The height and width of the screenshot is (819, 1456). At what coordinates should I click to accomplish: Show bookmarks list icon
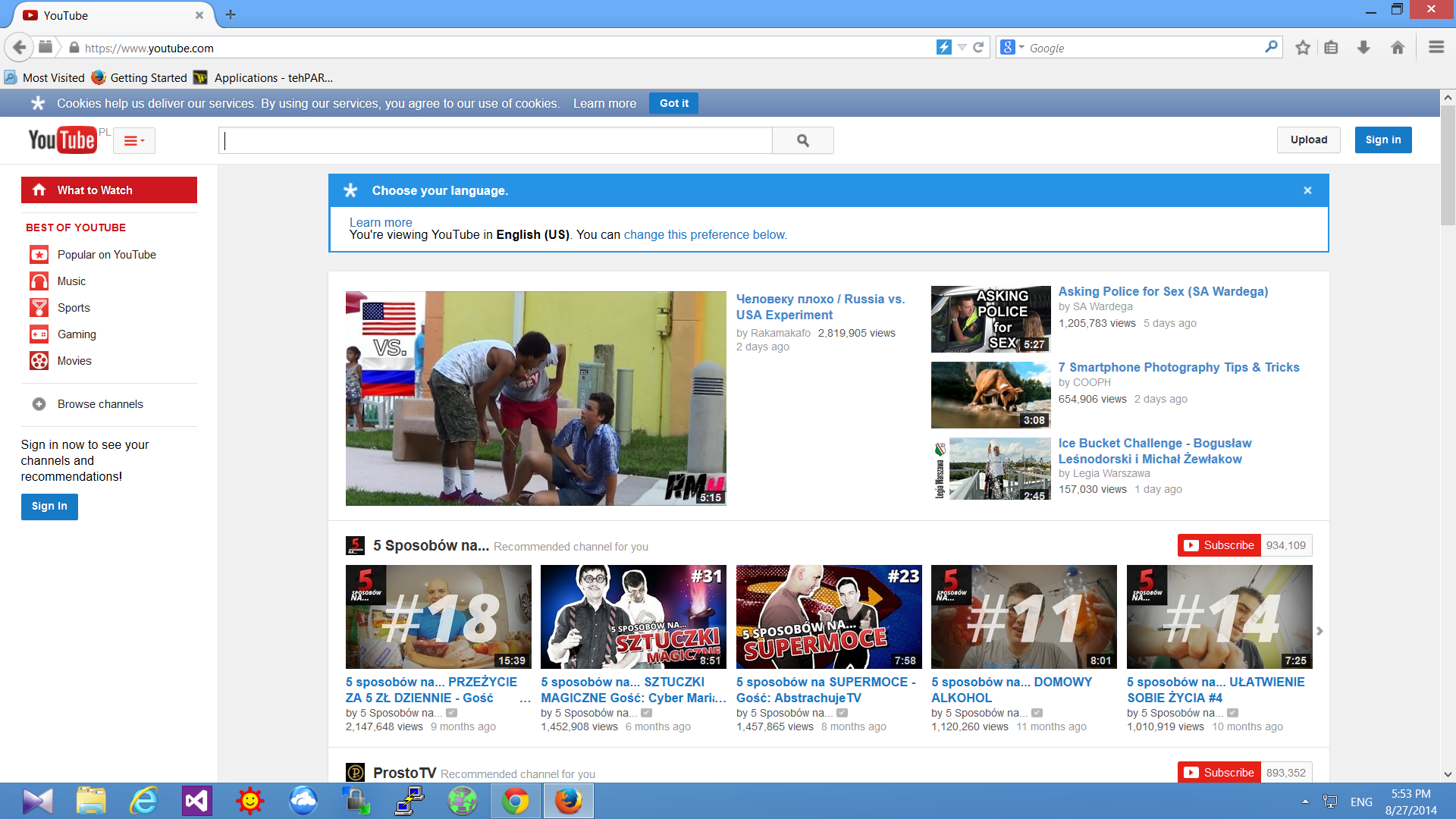click(x=1331, y=48)
